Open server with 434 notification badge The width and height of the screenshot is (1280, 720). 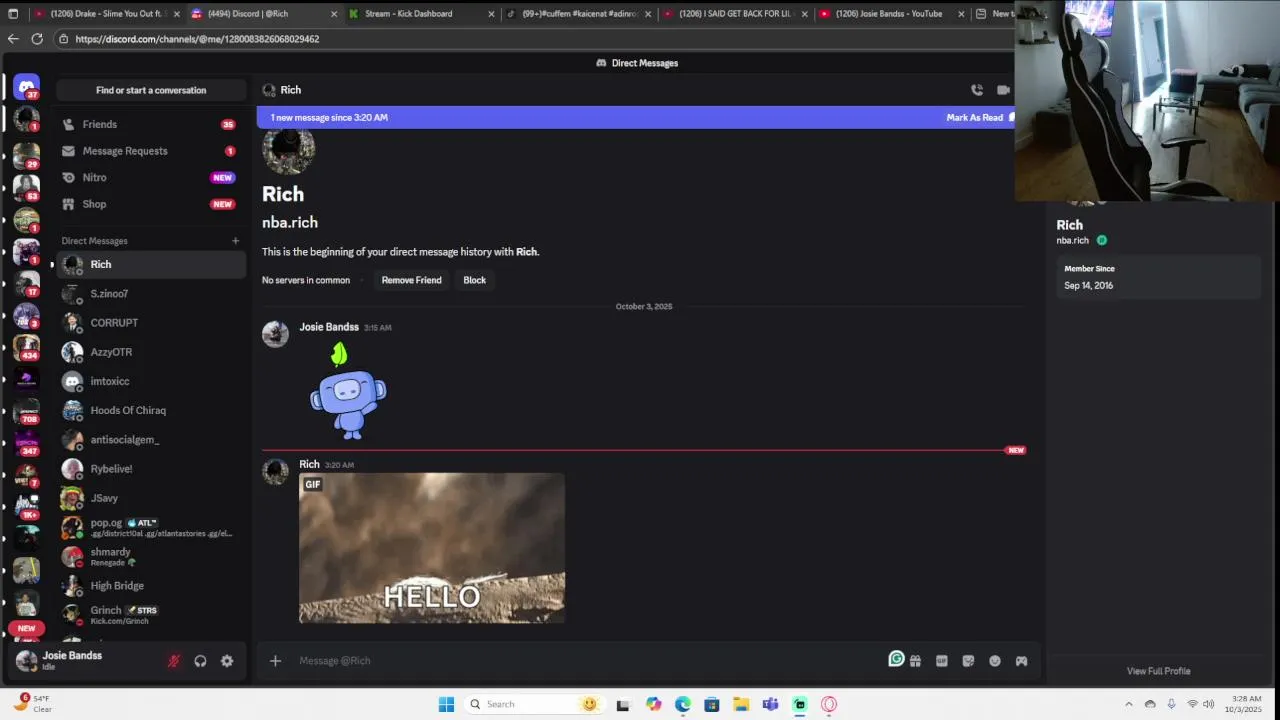click(x=27, y=348)
